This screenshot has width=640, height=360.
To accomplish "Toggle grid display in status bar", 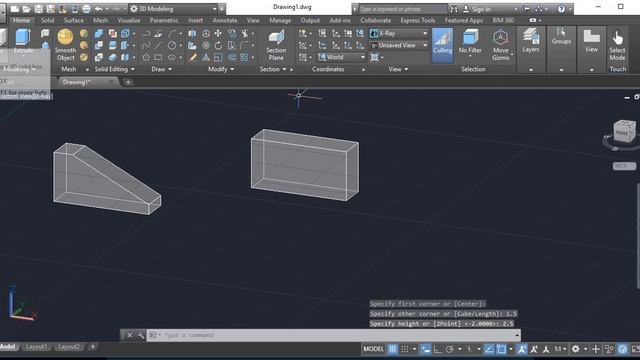I will 392,349.
